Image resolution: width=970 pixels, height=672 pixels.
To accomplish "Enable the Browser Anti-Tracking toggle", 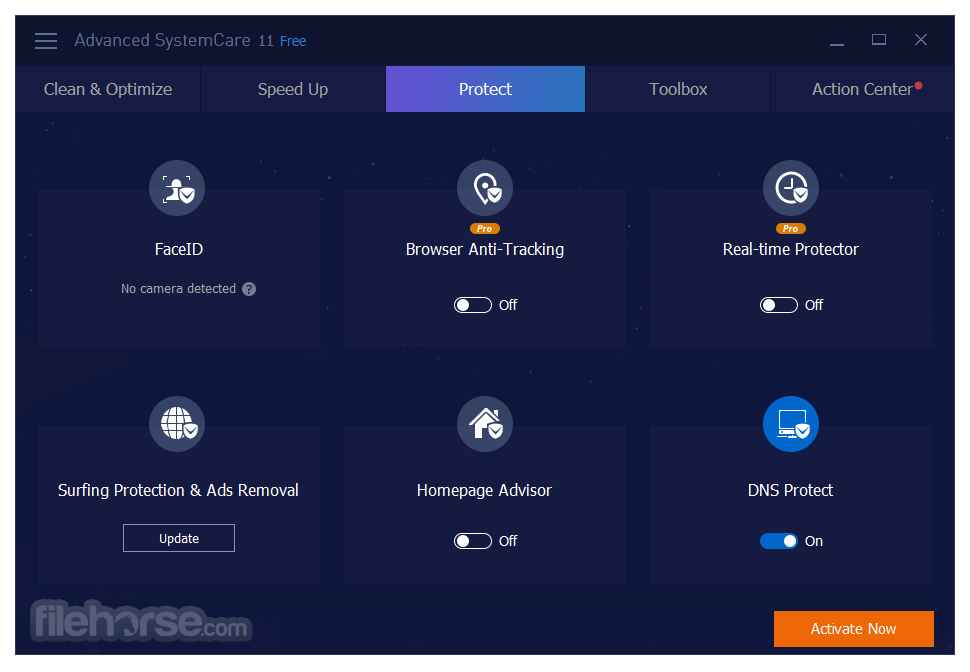I will (473, 305).
